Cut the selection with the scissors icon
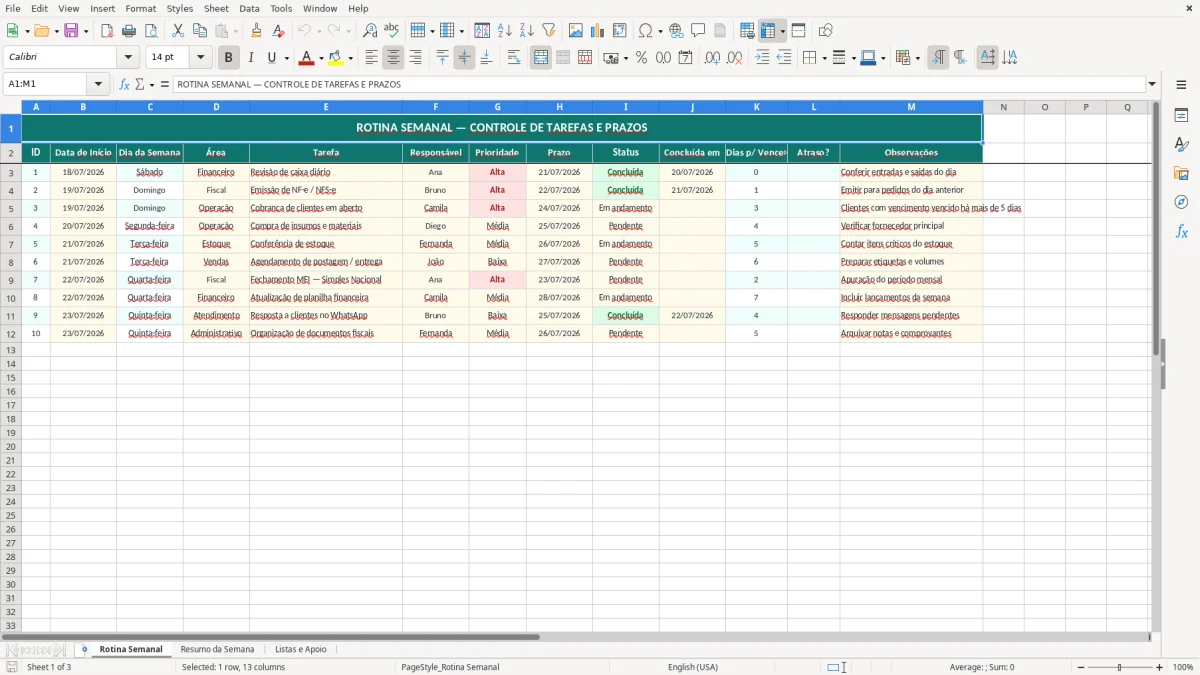The width and height of the screenshot is (1200, 675). tap(178, 31)
